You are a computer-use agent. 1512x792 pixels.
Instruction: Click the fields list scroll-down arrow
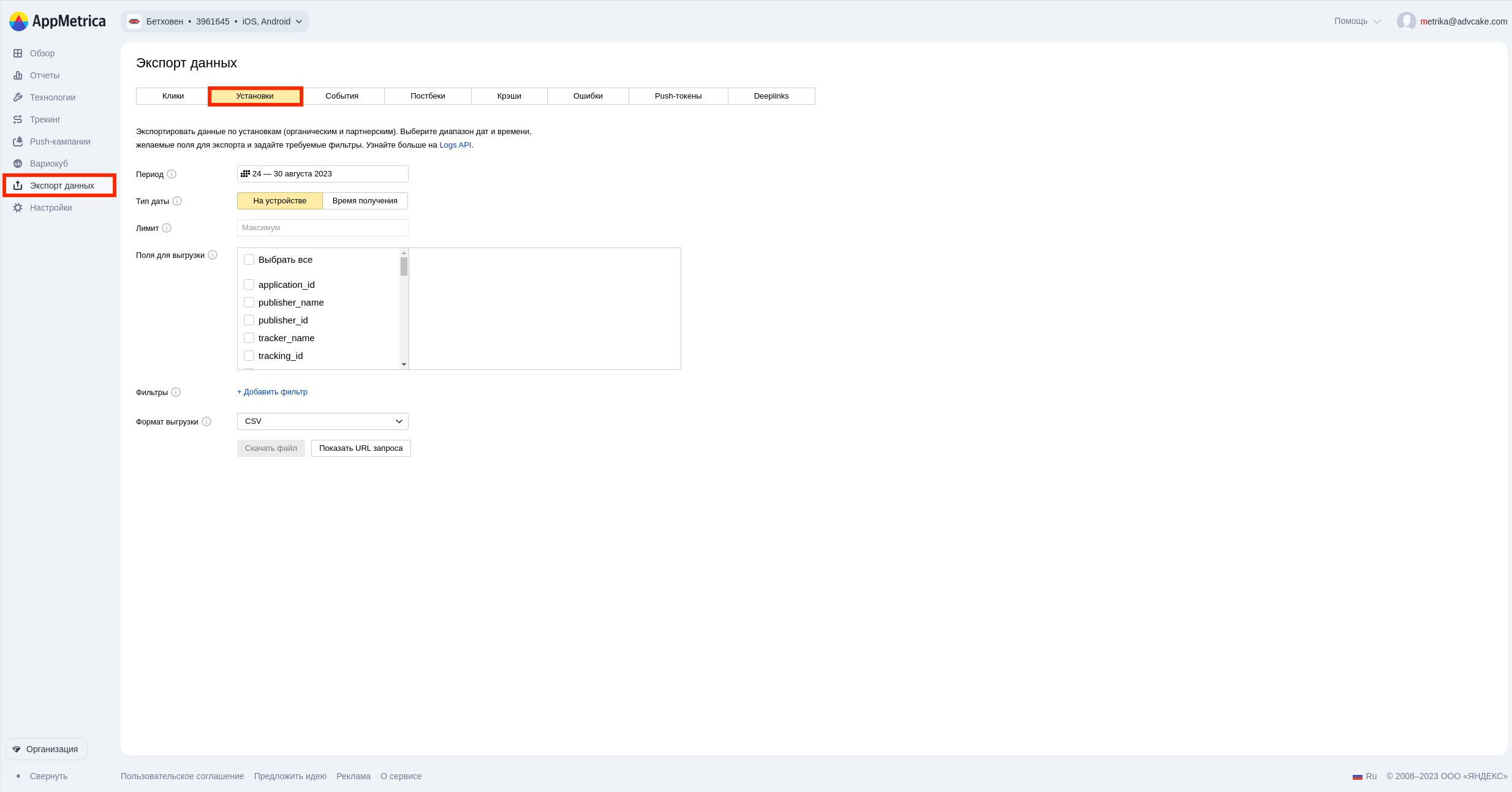point(404,364)
